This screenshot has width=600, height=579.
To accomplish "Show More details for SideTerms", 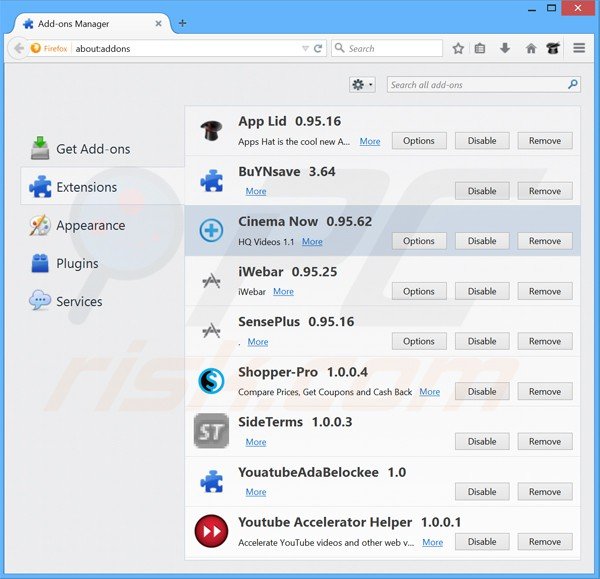I will point(256,442).
